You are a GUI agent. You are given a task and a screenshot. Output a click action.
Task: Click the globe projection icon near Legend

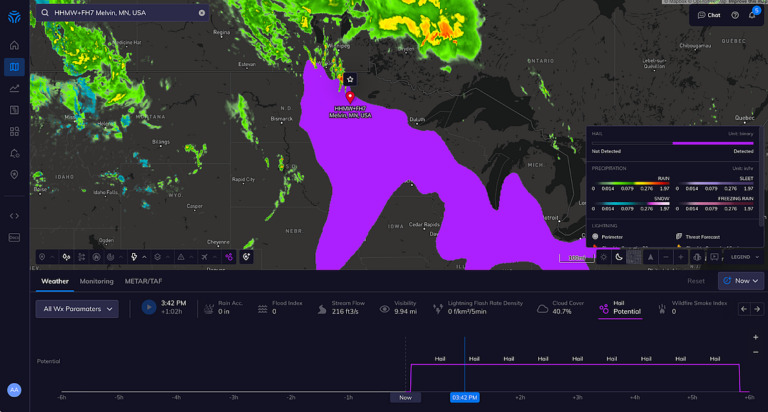point(697,257)
